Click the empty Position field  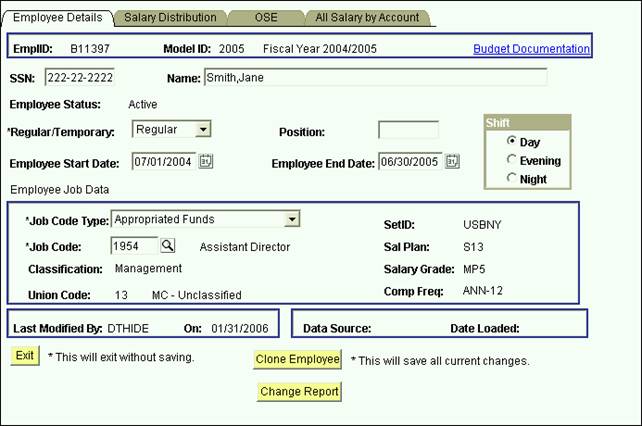pos(408,130)
